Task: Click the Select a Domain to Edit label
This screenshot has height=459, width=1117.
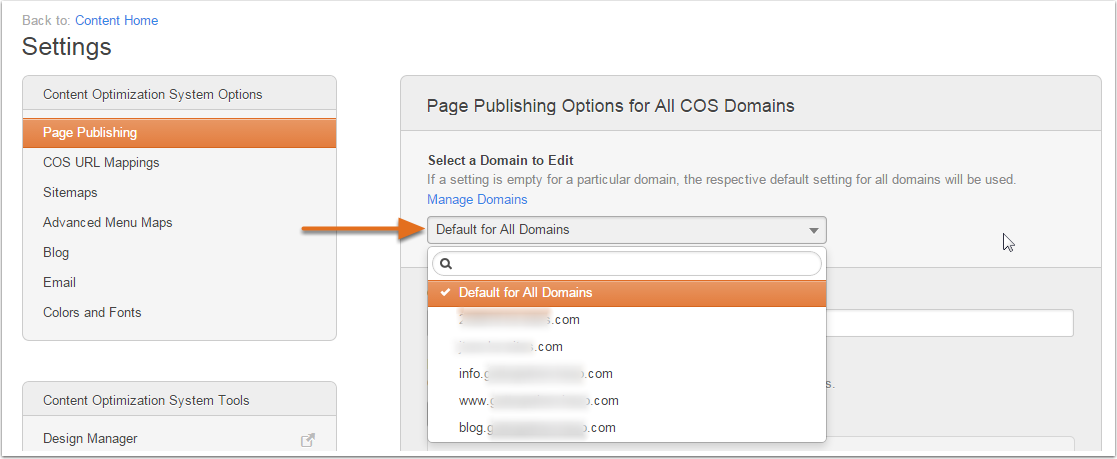Action: coord(501,160)
